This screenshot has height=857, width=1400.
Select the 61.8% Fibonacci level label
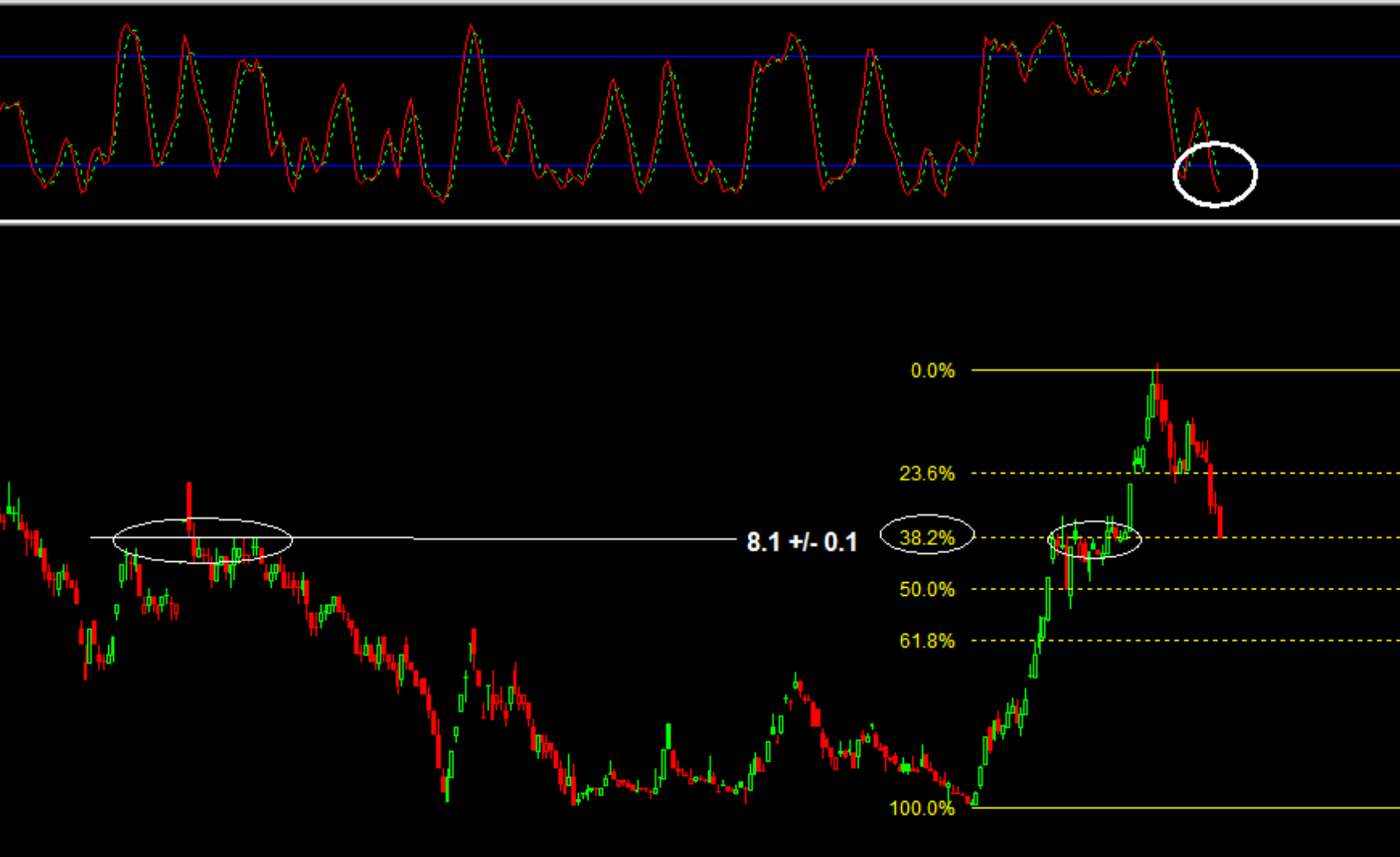(x=926, y=641)
